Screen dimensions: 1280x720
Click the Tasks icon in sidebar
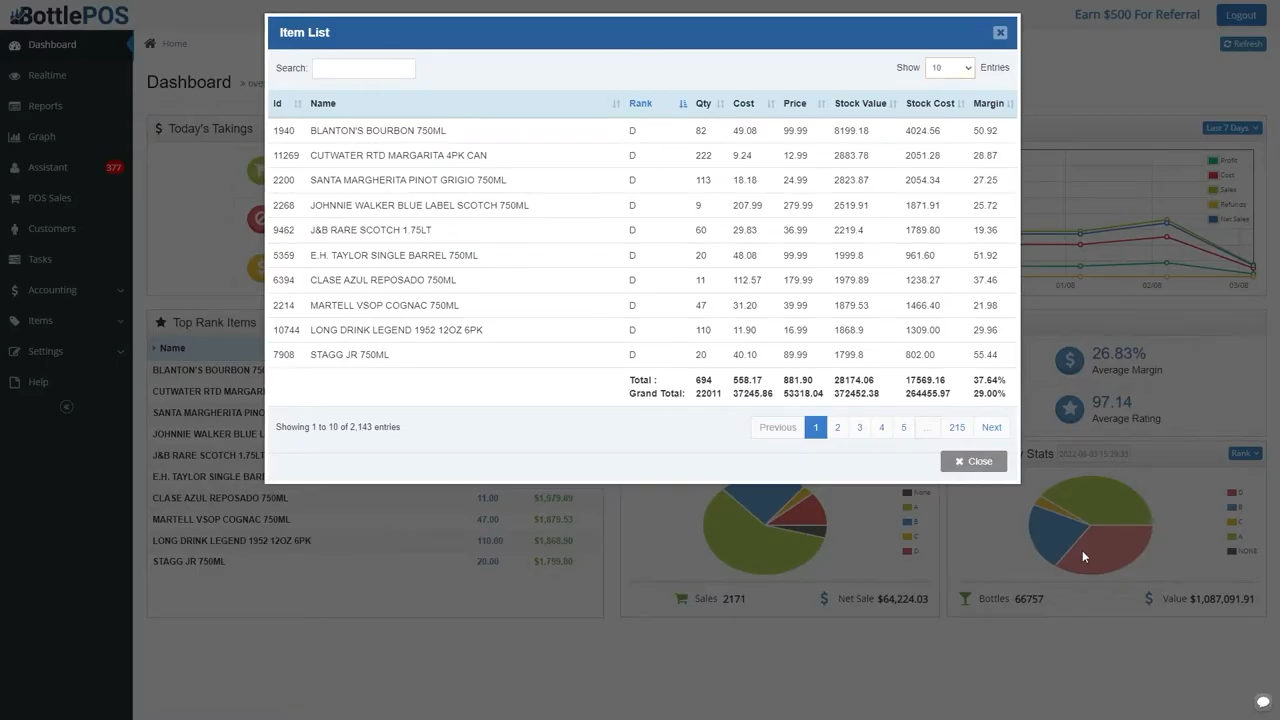14,260
